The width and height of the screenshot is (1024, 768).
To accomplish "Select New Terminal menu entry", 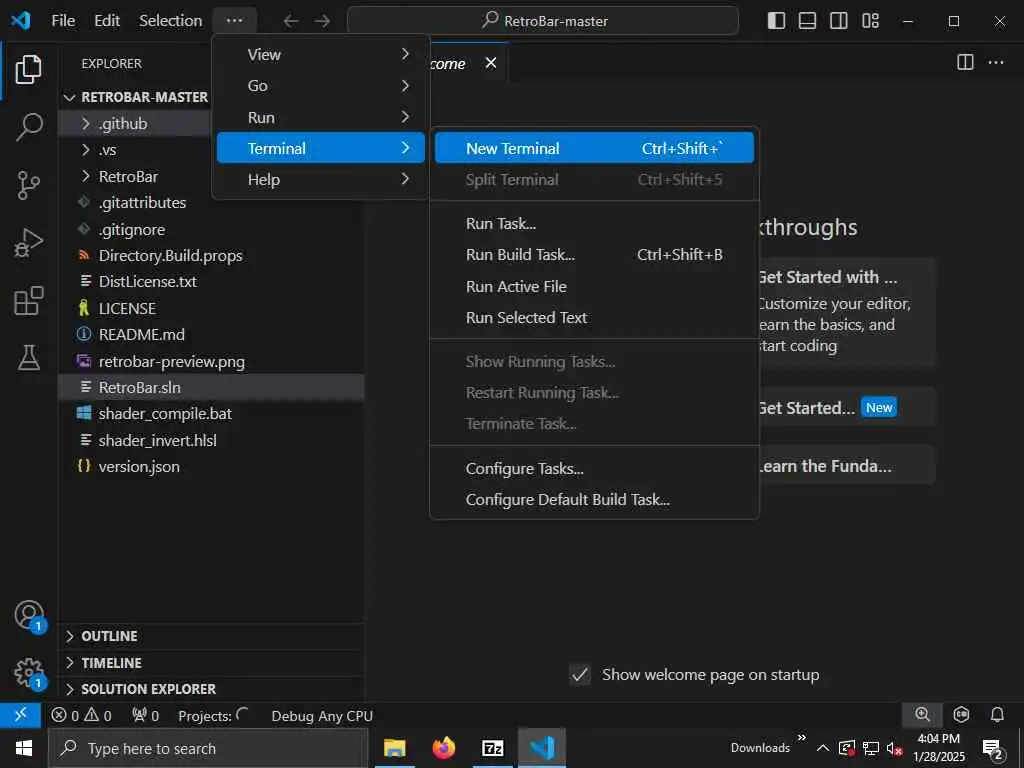I will point(594,148).
